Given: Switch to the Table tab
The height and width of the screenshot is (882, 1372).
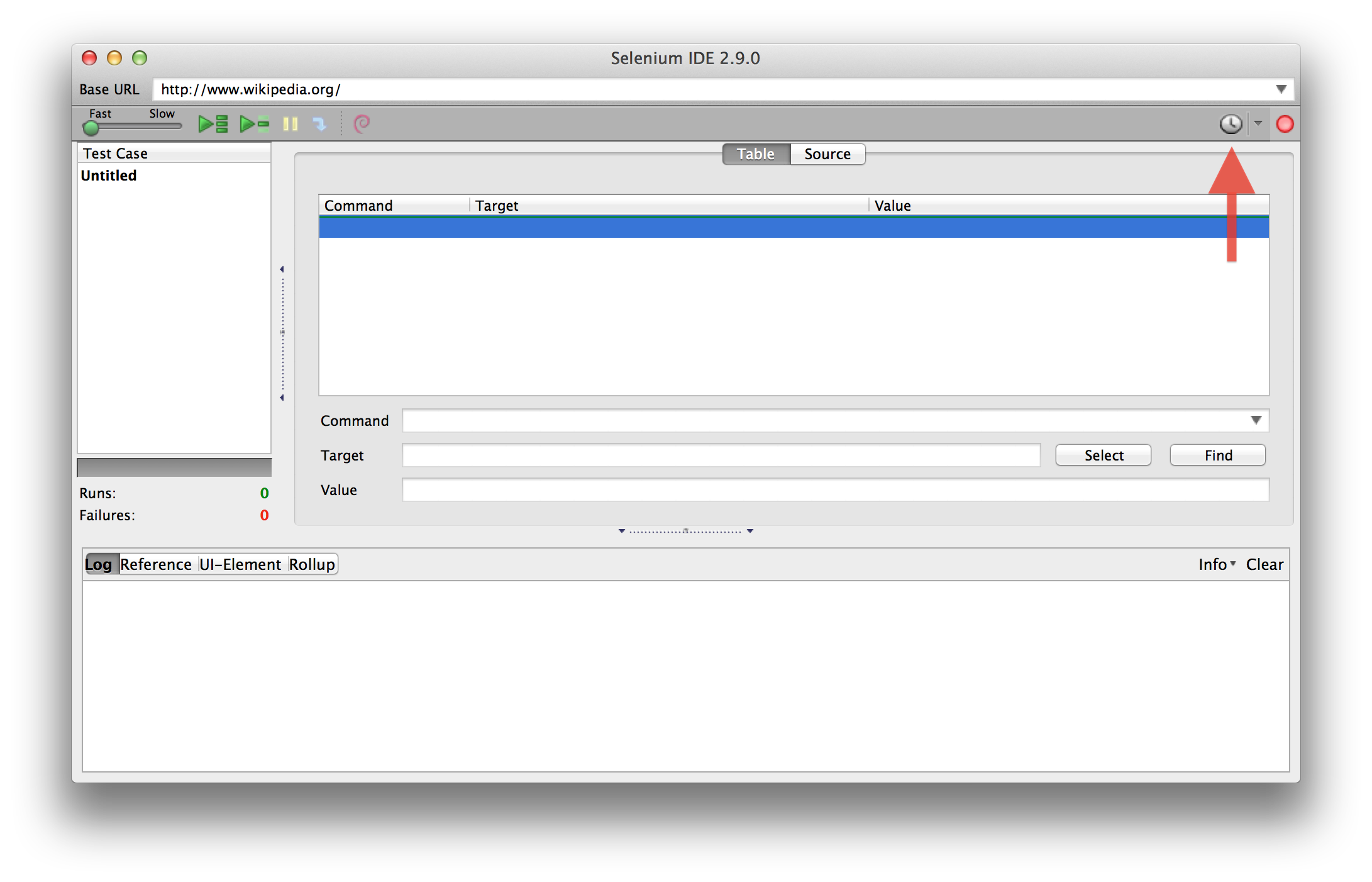Looking at the screenshot, I should pyautogui.click(x=756, y=154).
